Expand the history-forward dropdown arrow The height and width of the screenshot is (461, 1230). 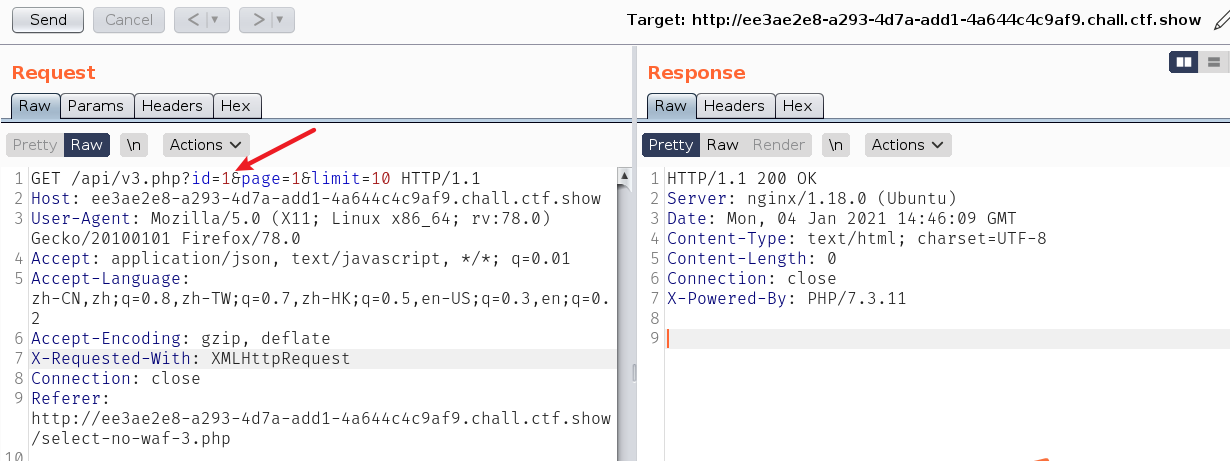[x=283, y=19]
